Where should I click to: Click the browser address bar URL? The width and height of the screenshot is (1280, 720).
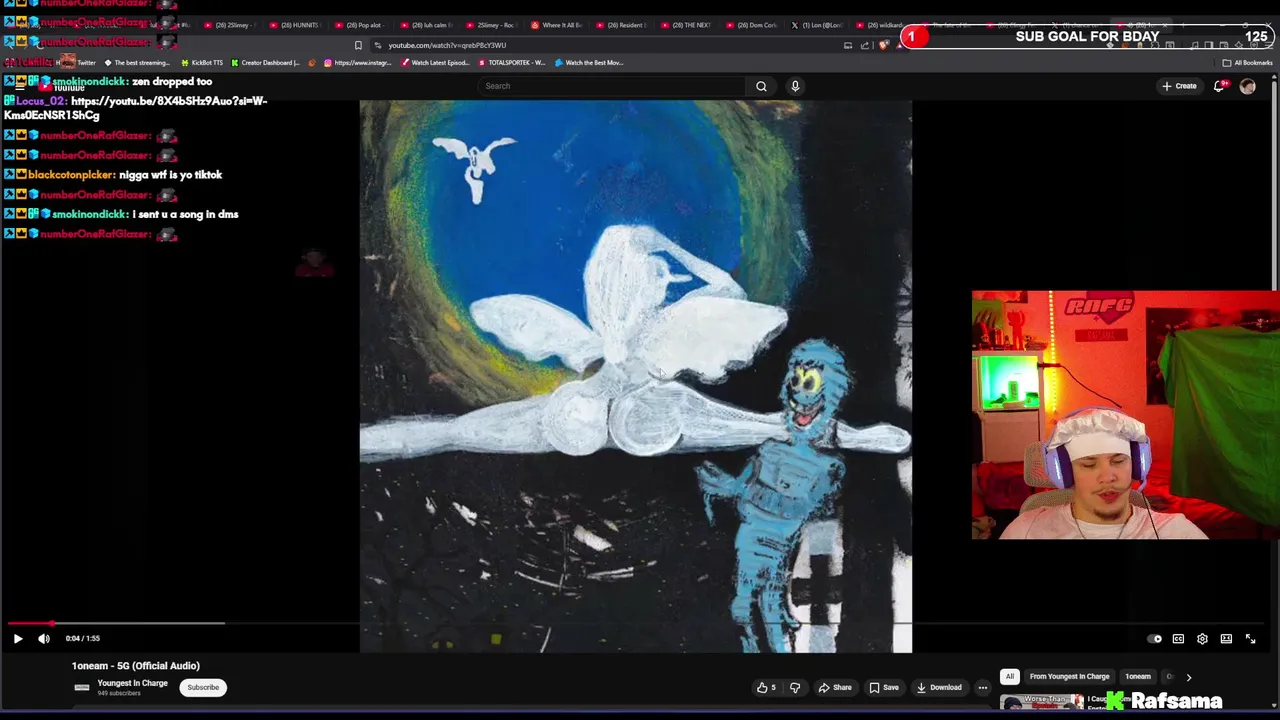coord(447,45)
